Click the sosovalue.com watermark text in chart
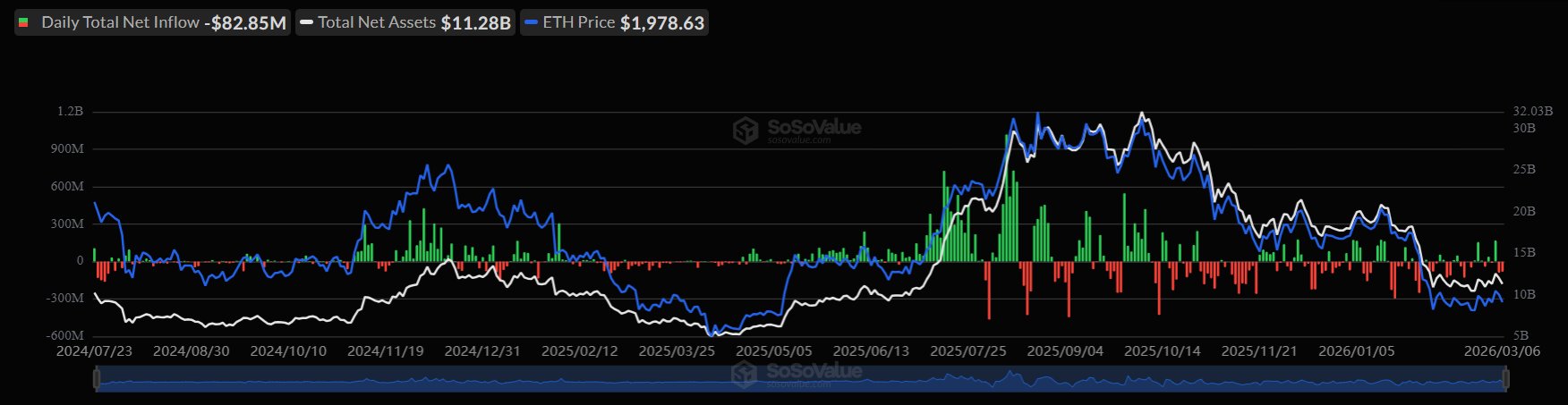The height and width of the screenshot is (405, 1568). [x=799, y=140]
